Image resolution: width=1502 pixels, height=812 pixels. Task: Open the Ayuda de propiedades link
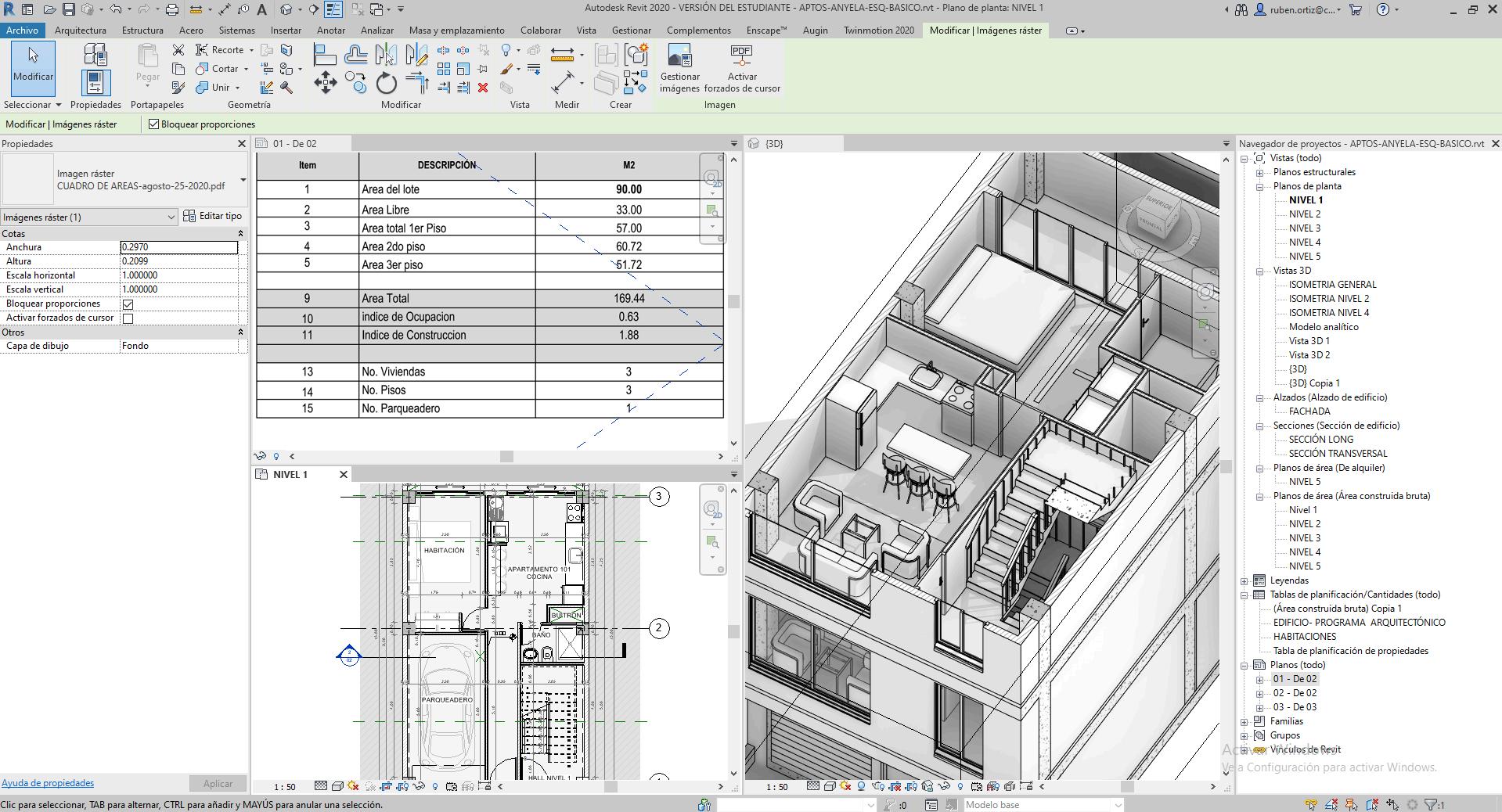(48, 783)
